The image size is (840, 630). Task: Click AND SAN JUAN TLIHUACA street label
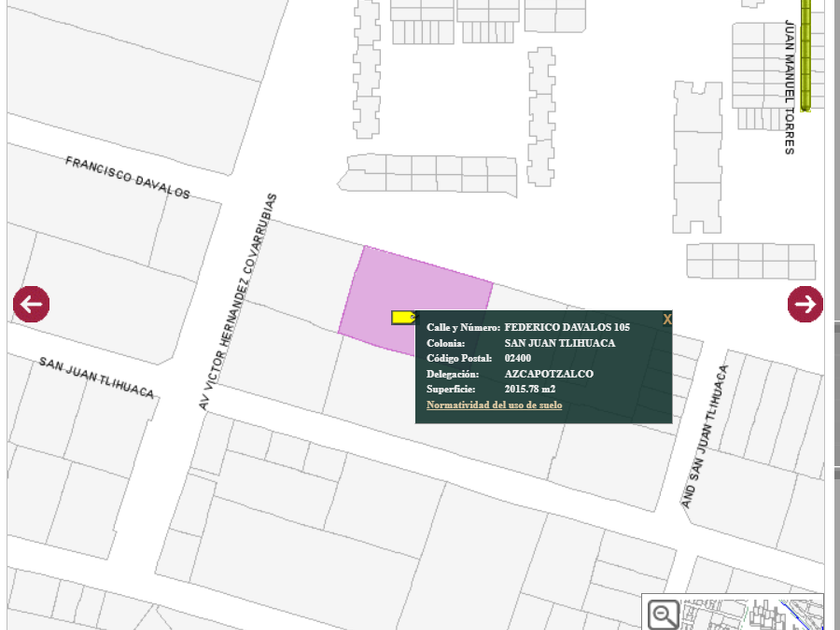(705, 437)
